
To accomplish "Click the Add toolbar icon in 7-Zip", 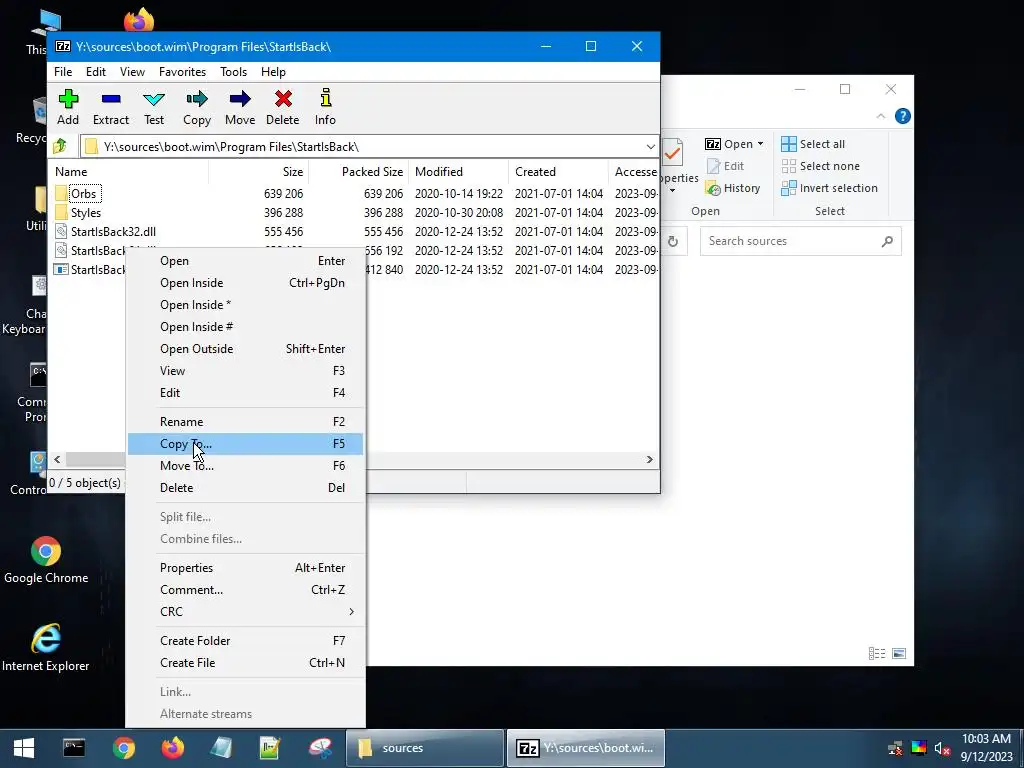I will [x=68, y=107].
